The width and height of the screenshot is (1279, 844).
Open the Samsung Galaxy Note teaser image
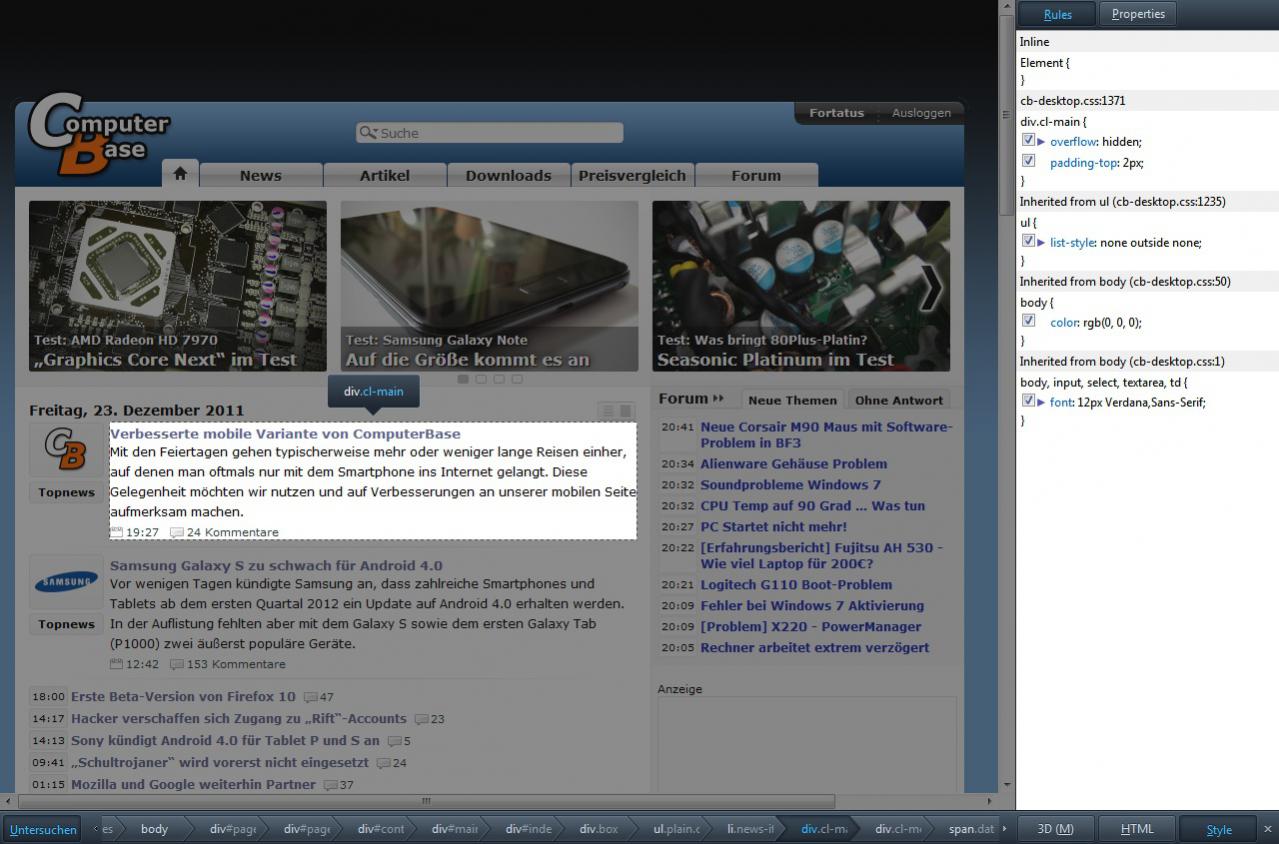(489, 286)
